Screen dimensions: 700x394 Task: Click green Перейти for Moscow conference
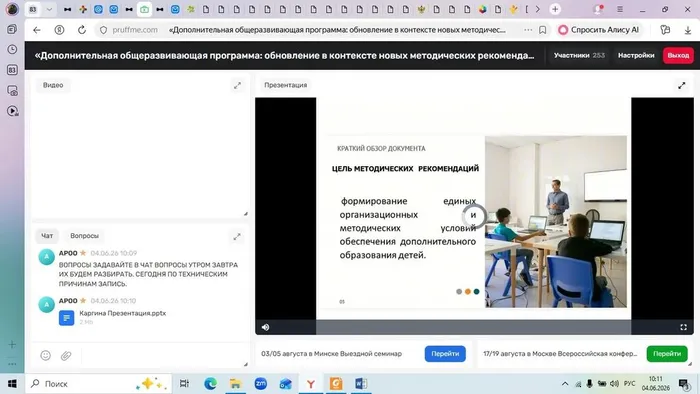667,353
